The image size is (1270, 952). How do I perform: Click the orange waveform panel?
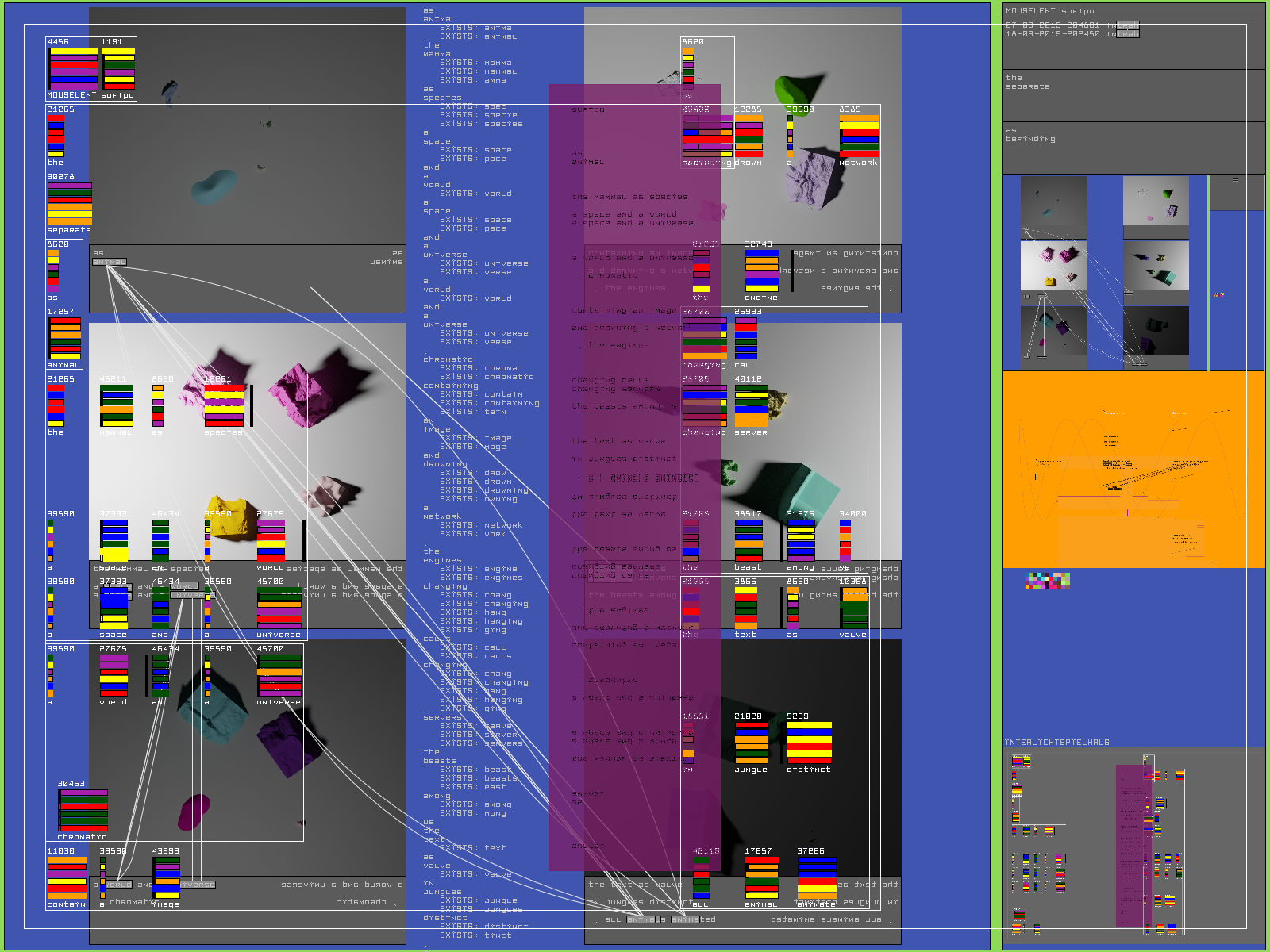tap(1133, 470)
